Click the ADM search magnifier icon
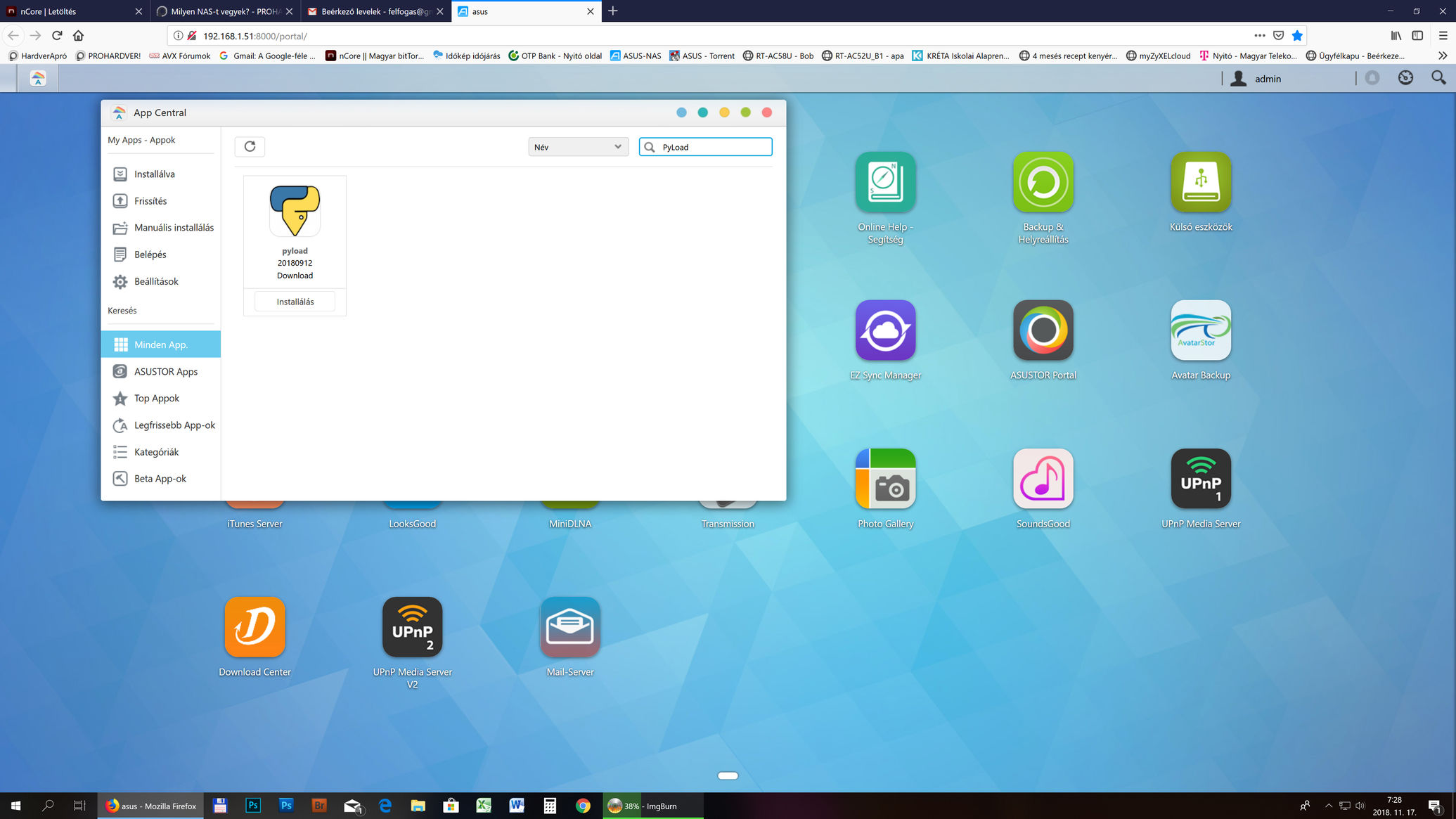 click(x=1438, y=78)
